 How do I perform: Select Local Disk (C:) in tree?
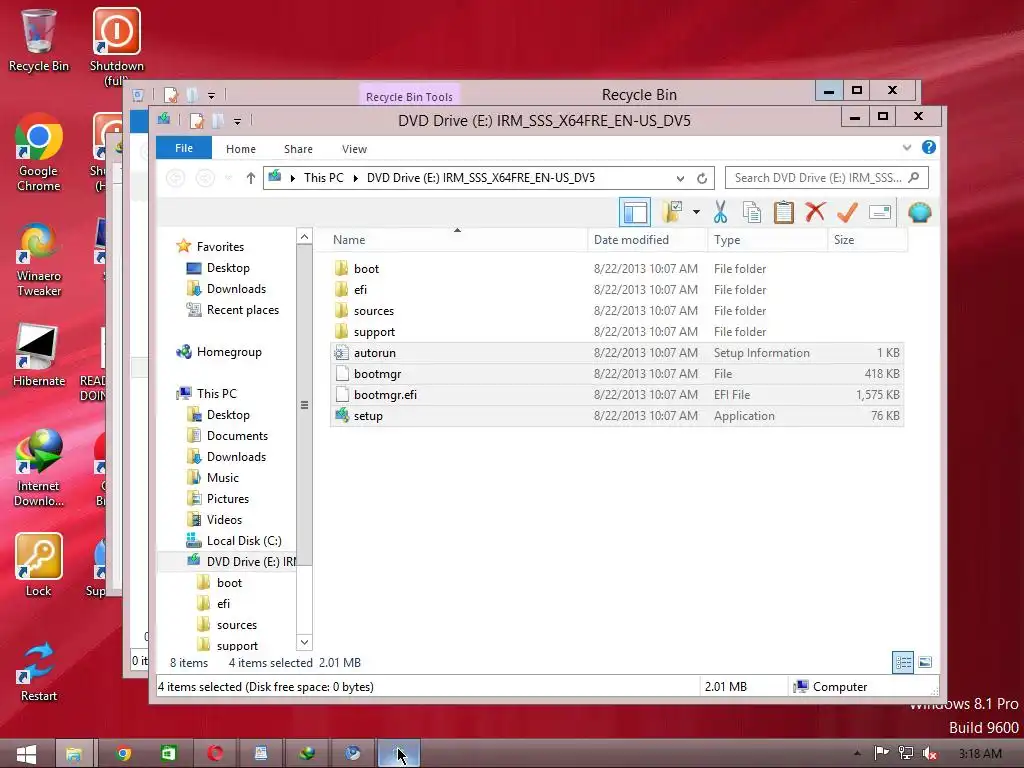pos(244,541)
